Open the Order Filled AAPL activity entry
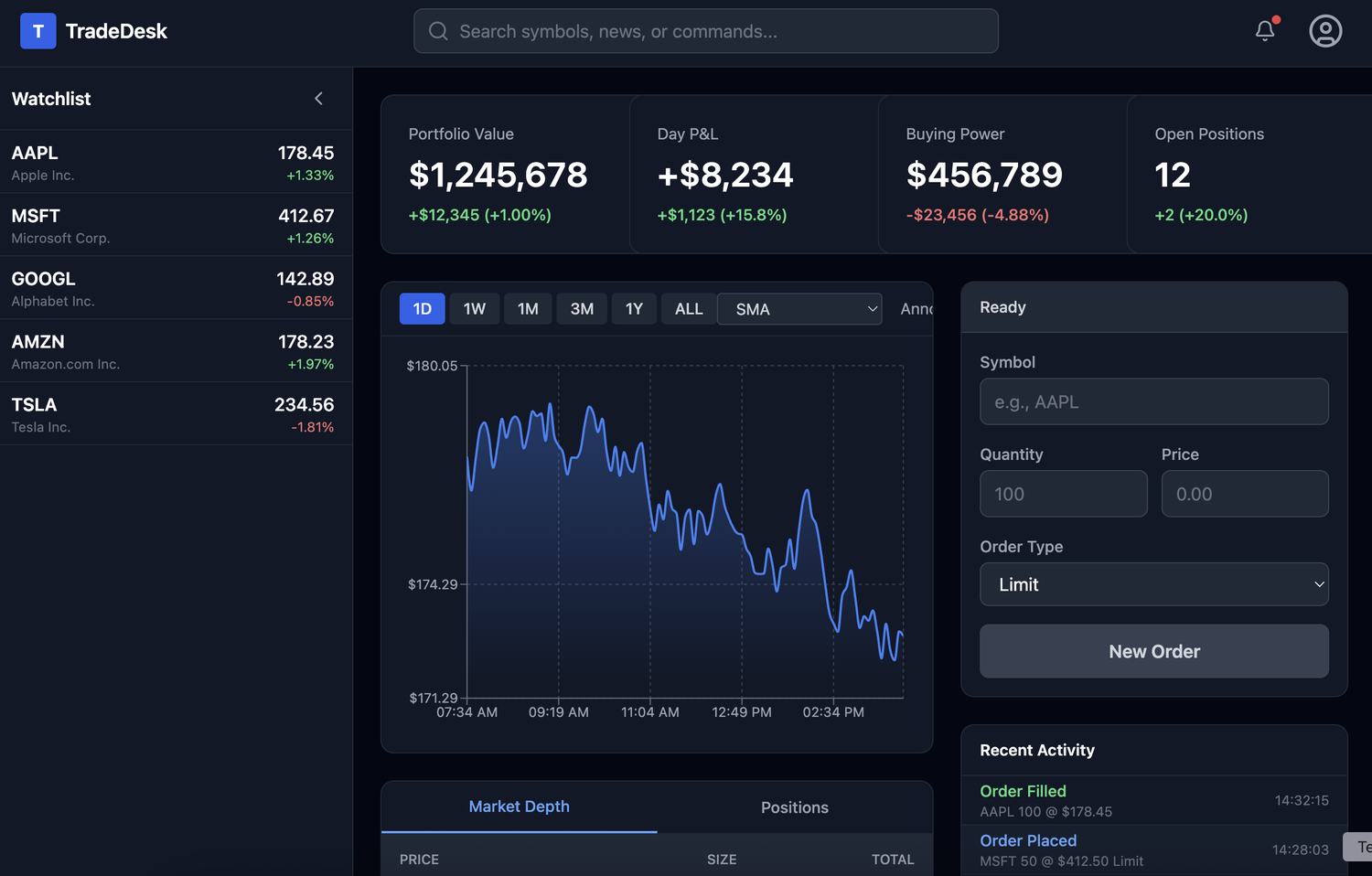Screen dimensions: 1372x876 pyautogui.click(x=1153, y=800)
